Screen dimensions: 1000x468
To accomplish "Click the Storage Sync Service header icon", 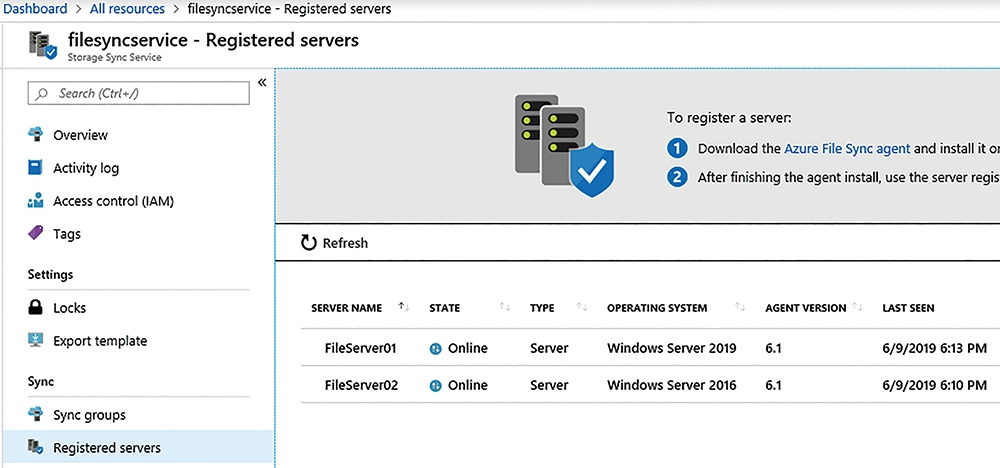I will tap(43, 46).
